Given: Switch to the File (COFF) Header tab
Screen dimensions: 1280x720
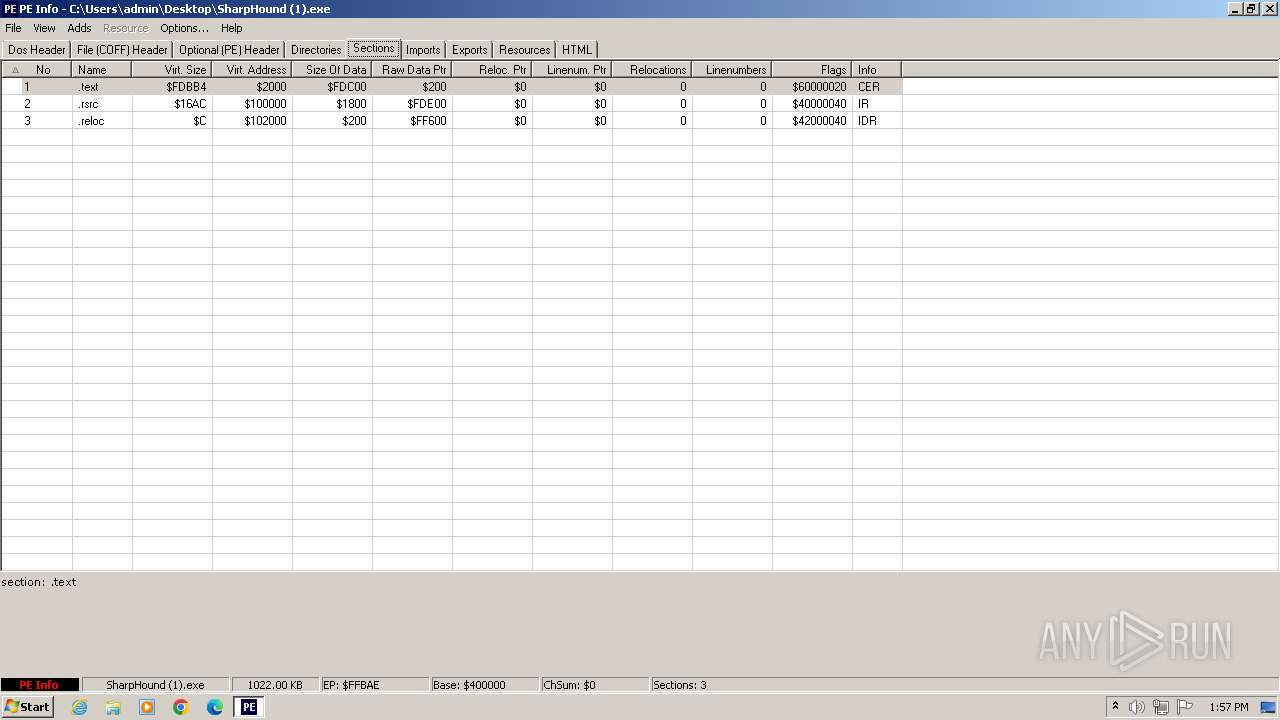Looking at the screenshot, I should click(122, 50).
